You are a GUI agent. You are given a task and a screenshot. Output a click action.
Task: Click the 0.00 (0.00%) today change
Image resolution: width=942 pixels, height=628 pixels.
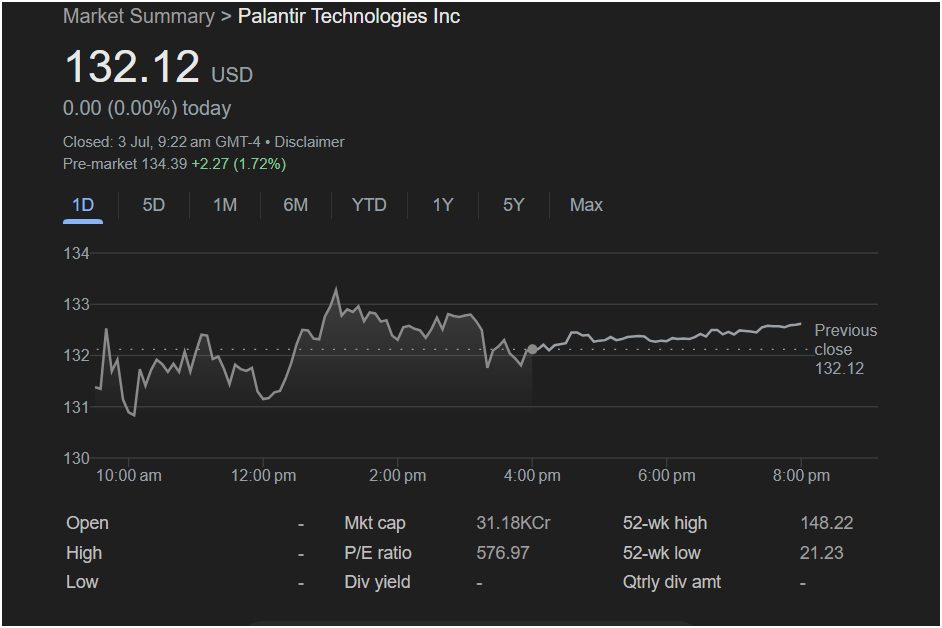[x=147, y=109]
